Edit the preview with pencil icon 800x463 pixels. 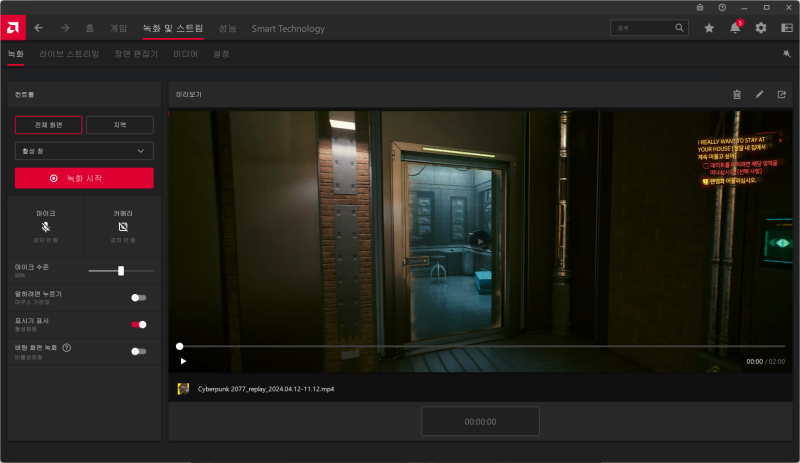click(x=759, y=94)
